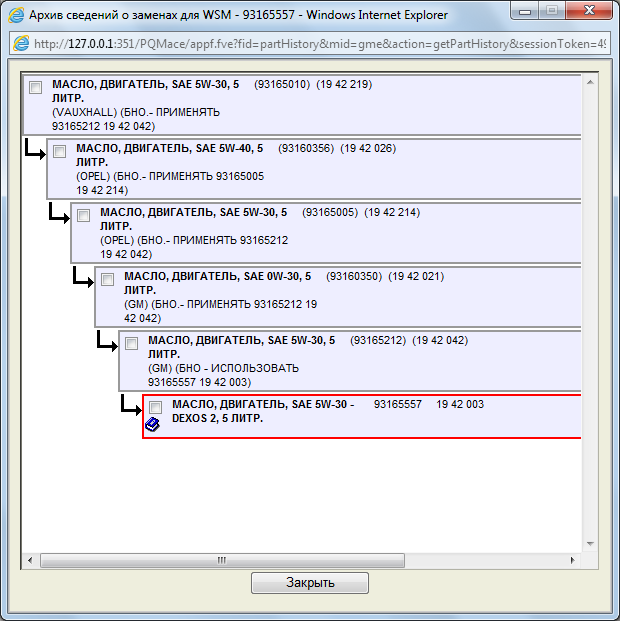Click the horizontal scrollbar left arrow
This screenshot has height=621, width=620.
30,560
